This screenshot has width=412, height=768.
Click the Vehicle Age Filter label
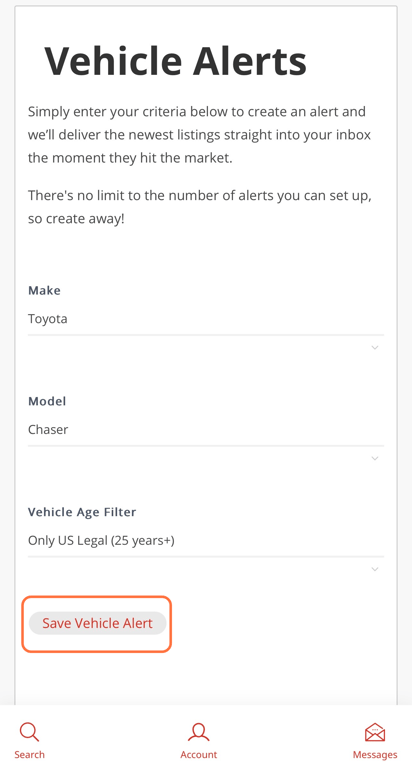coord(82,512)
